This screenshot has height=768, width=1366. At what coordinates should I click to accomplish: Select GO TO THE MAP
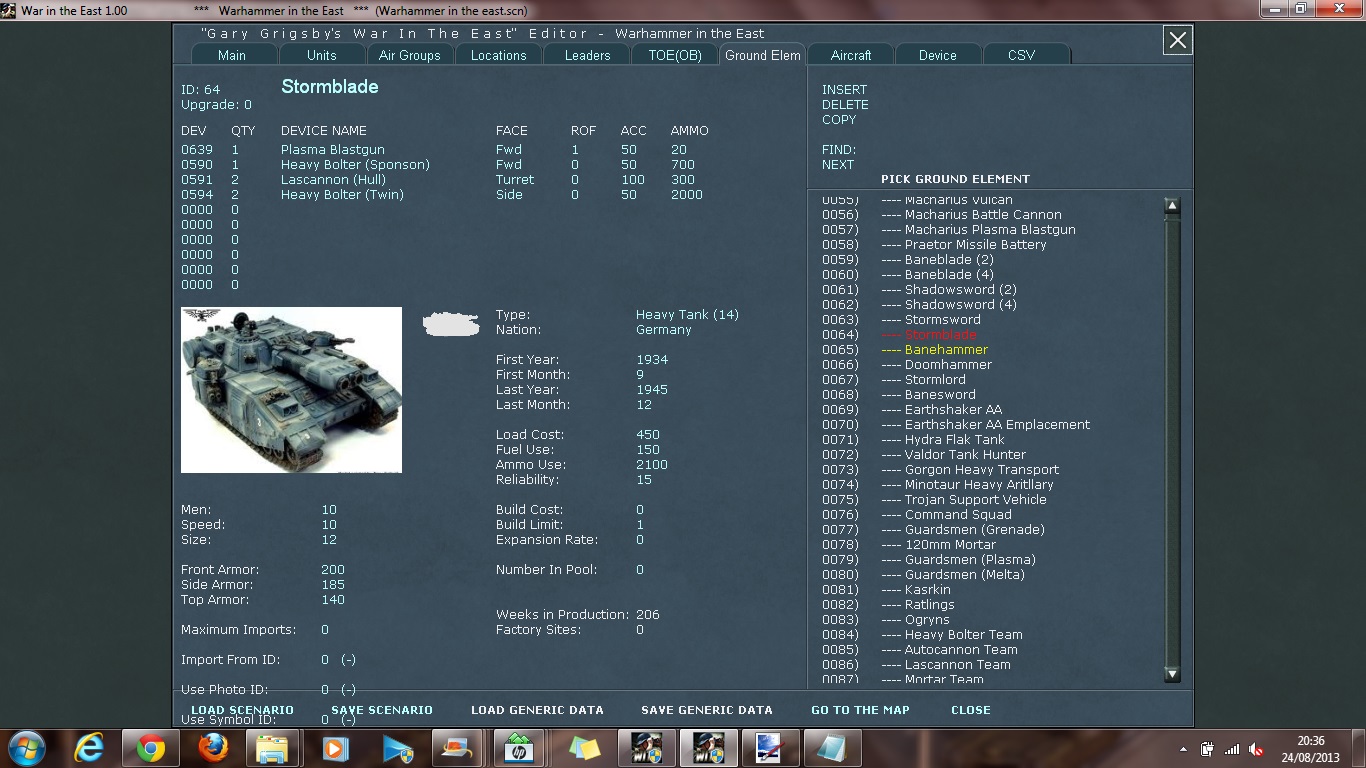[859, 710]
